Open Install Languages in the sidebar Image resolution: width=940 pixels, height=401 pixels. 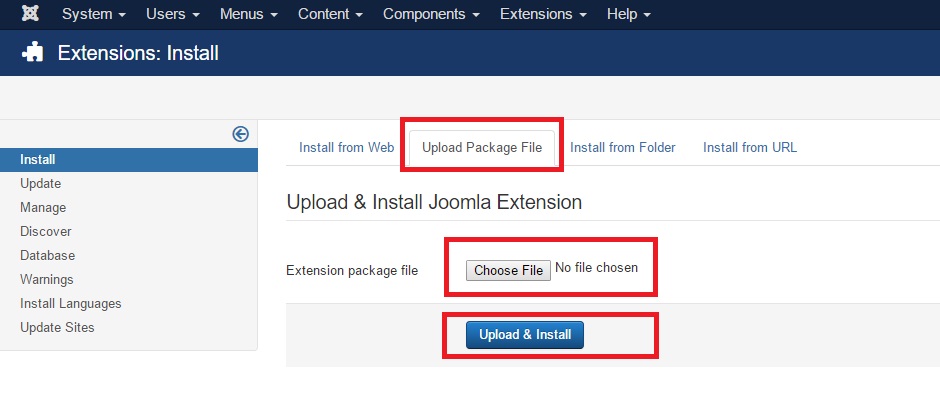point(71,303)
